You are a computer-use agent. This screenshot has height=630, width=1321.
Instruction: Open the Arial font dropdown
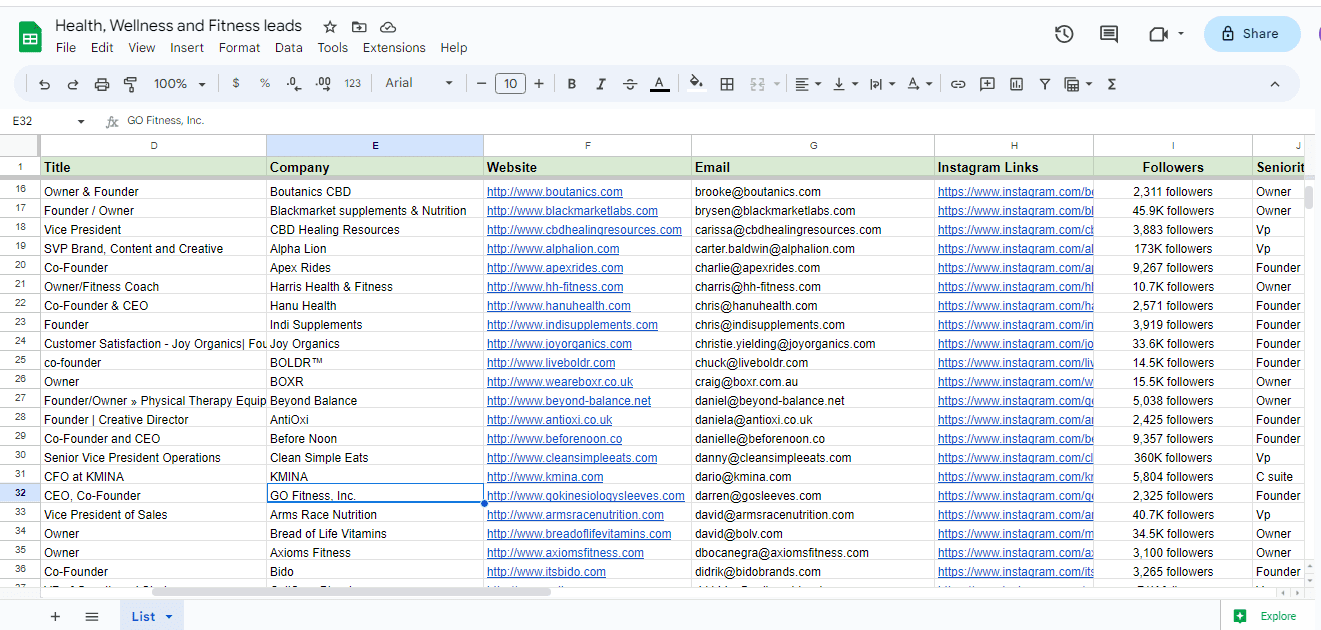[419, 84]
